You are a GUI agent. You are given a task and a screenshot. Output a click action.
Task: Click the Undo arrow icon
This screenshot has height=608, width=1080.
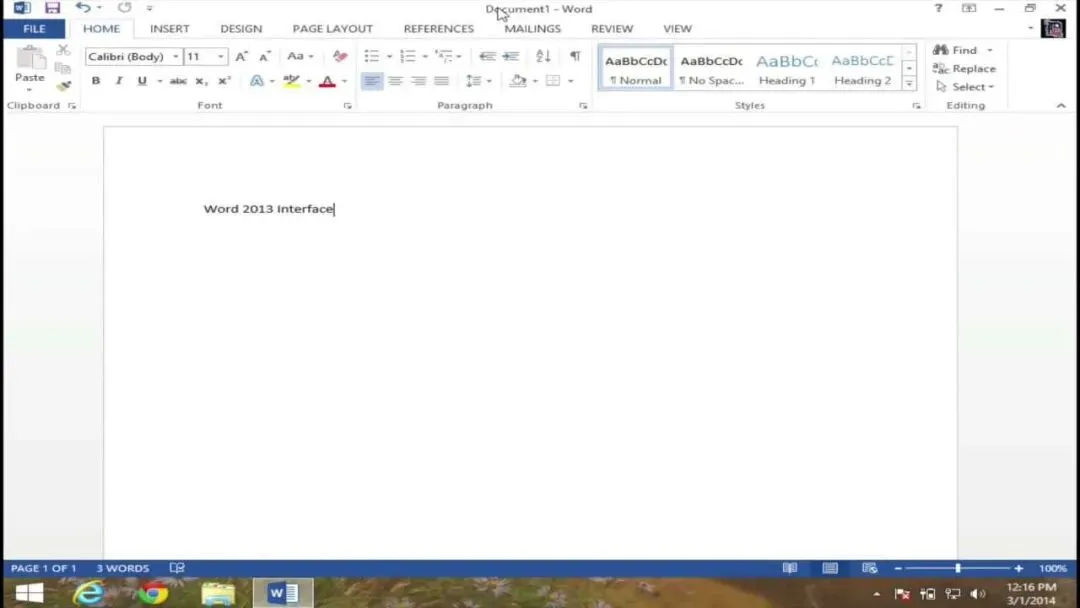click(83, 8)
